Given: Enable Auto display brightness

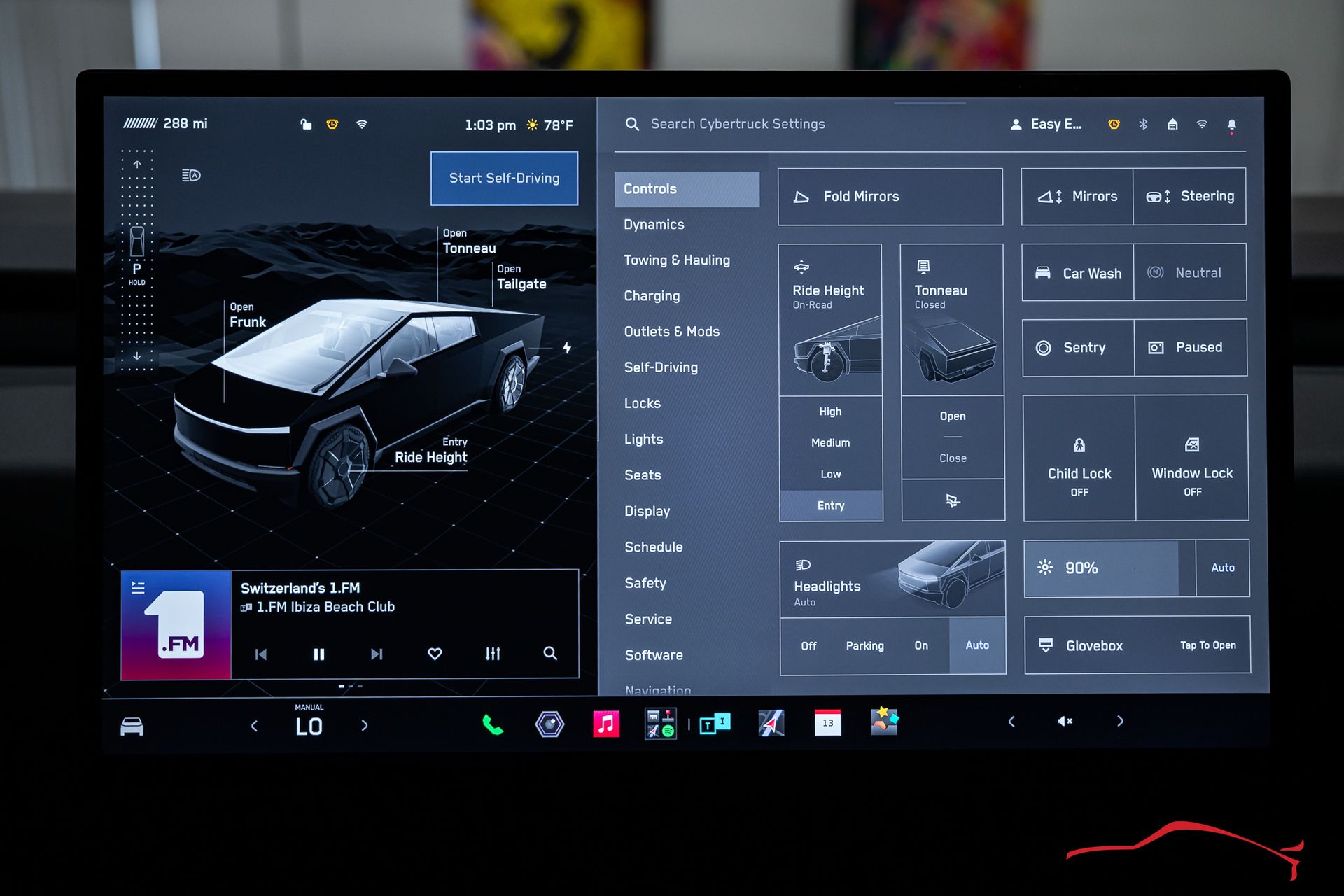Looking at the screenshot, I should [1223, 568].
